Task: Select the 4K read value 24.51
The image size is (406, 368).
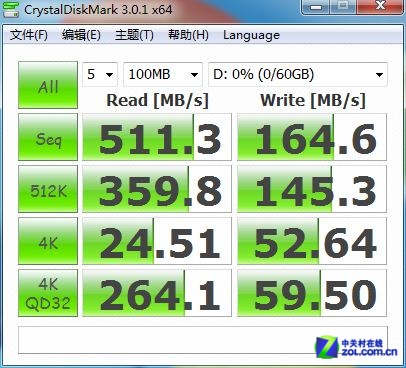Action: click(x=157, y=241)
